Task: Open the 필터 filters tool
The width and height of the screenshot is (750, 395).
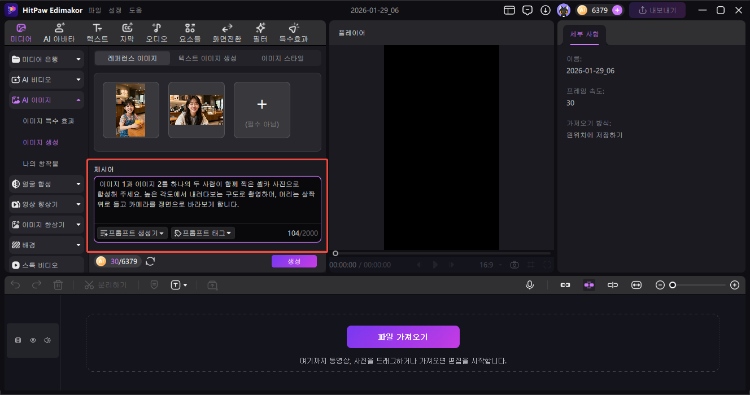Action: pyautogui.click(x=260, y=33)
